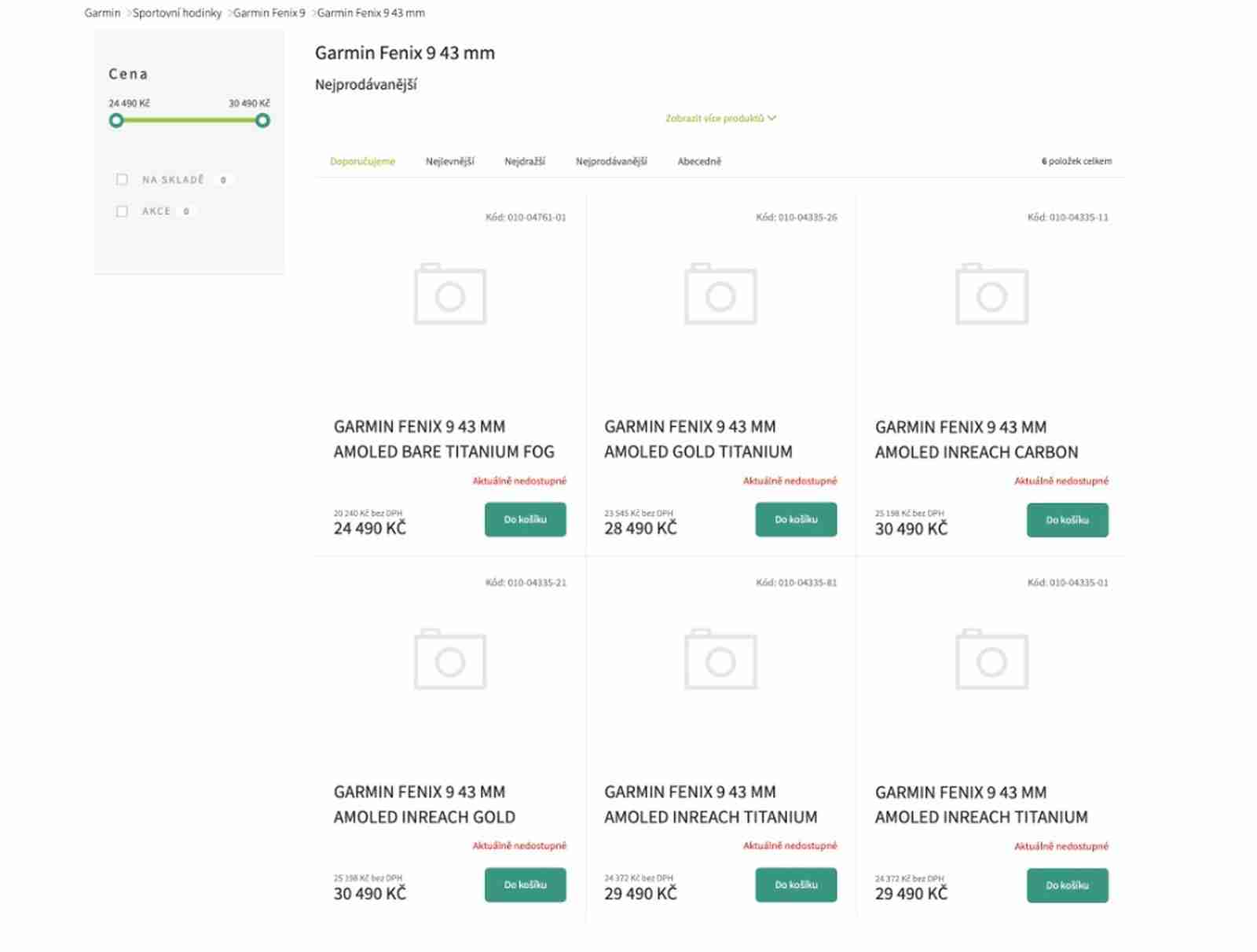
Task: Open the Bare Titanium Fog image placeholder
Action: point(450,294)
